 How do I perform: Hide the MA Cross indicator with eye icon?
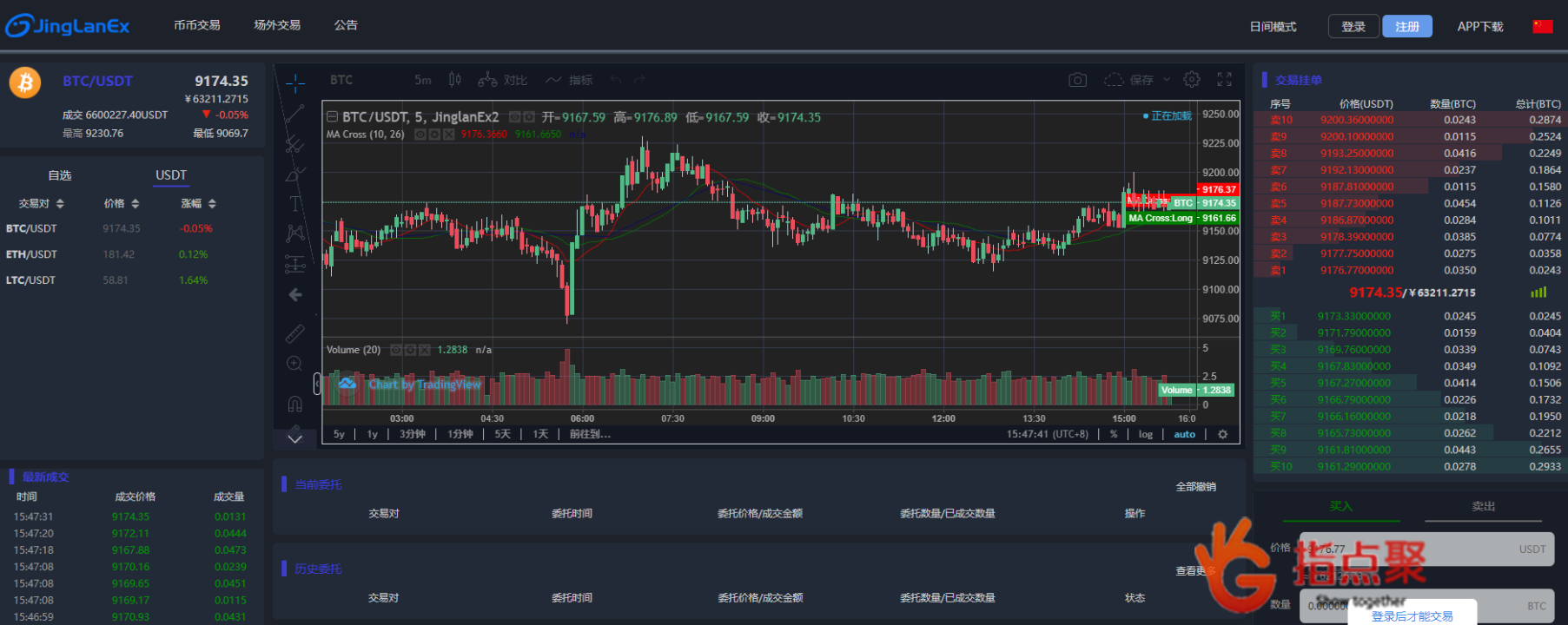(x=420, y=135)
